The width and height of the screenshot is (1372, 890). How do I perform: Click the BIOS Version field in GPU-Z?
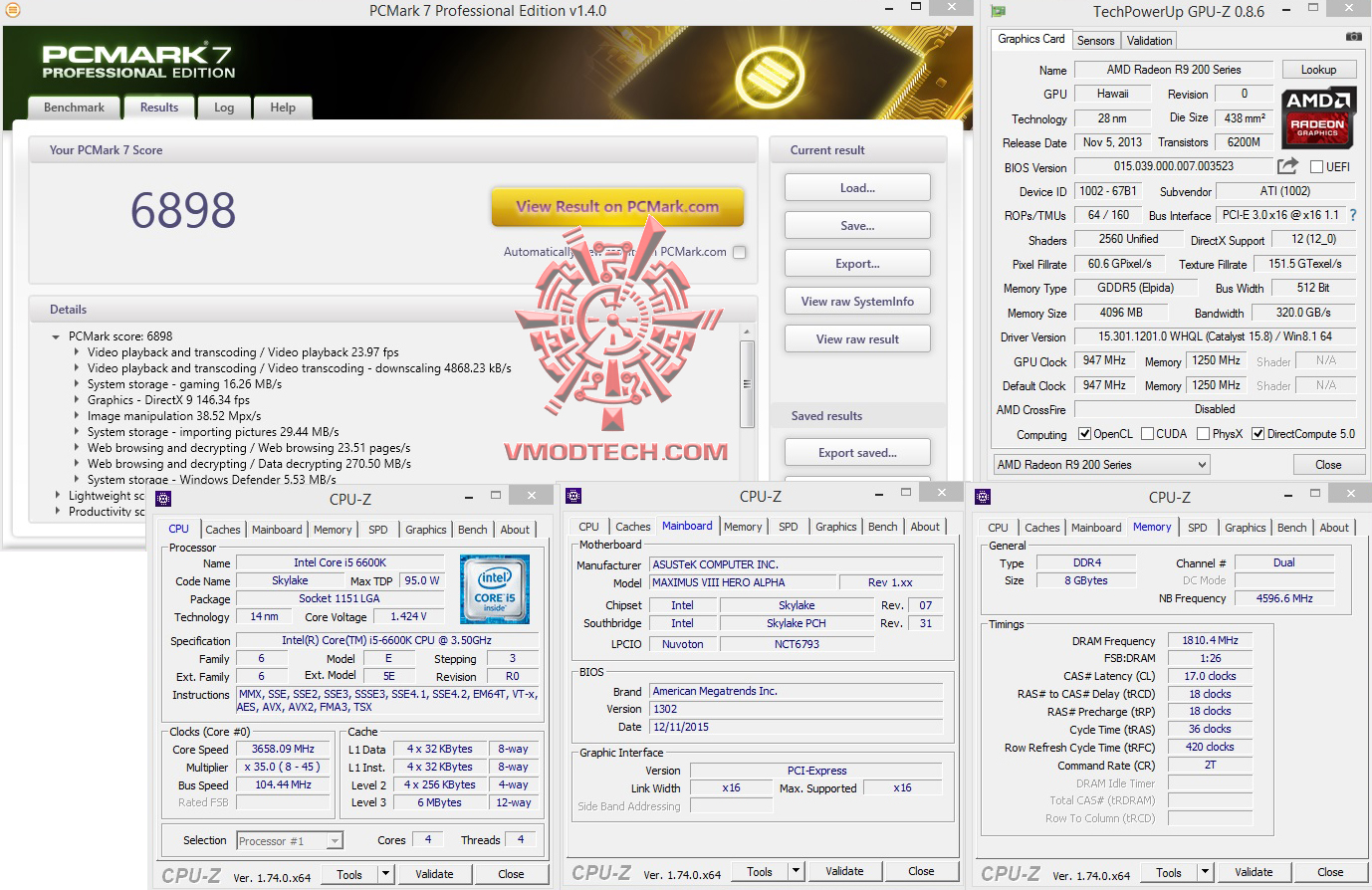(x=1174, y=166)
